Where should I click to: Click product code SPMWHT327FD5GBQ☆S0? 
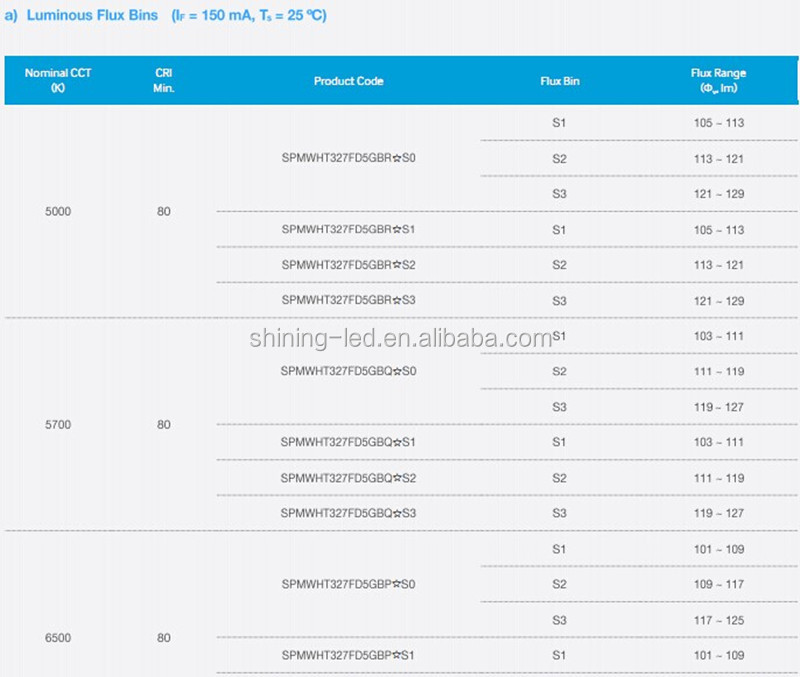click(x=348, y=371)
